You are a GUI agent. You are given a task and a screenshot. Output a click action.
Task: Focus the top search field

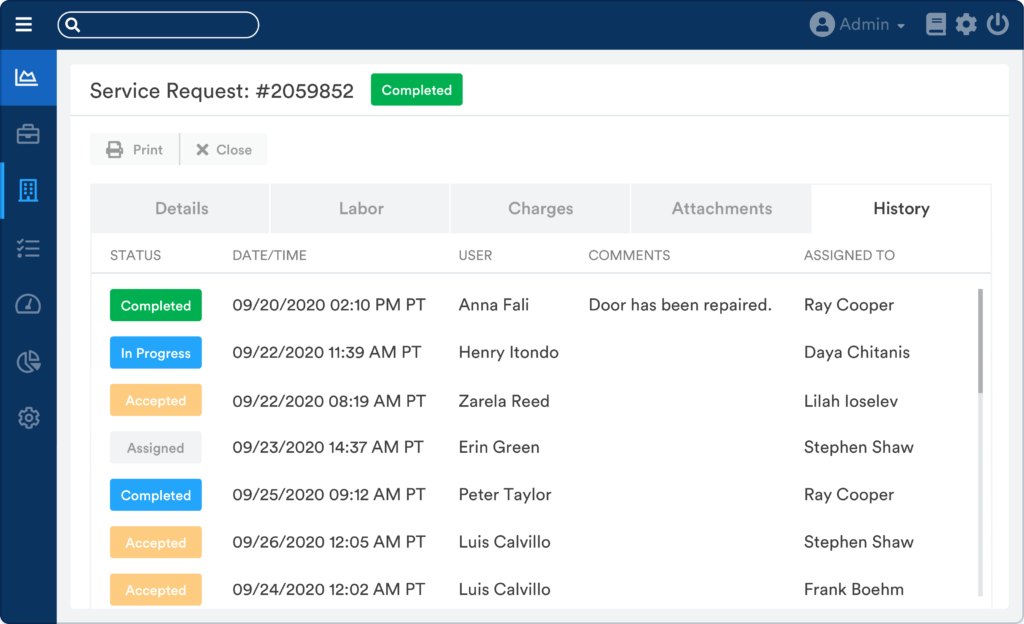coord(158,25)
